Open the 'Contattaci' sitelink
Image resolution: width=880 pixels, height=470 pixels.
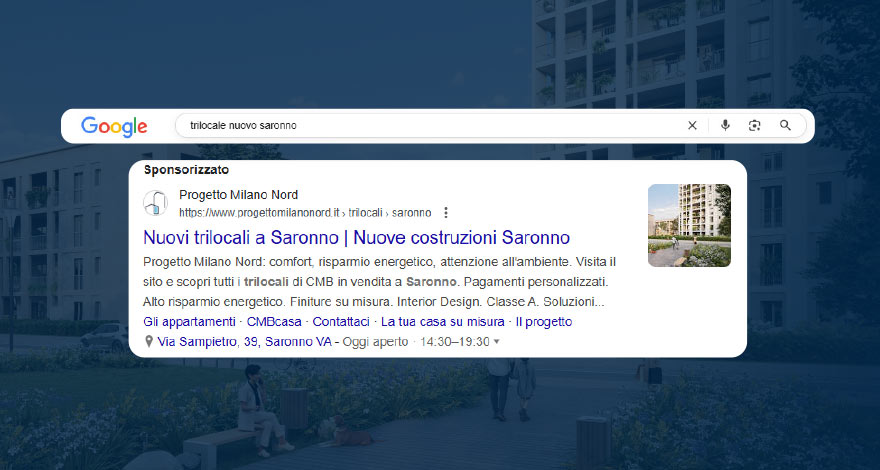(x=341, y=322)
